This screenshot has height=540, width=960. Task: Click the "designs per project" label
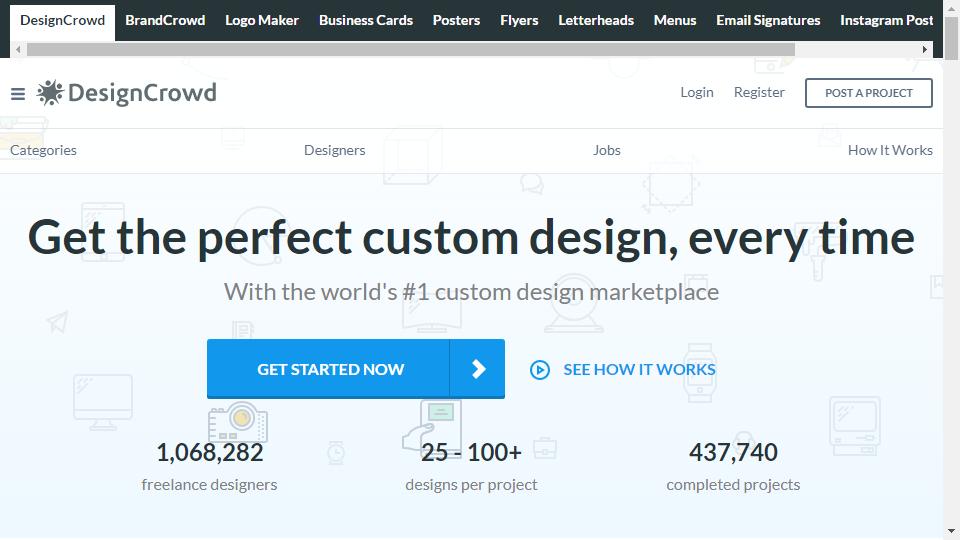pos(471,485)
